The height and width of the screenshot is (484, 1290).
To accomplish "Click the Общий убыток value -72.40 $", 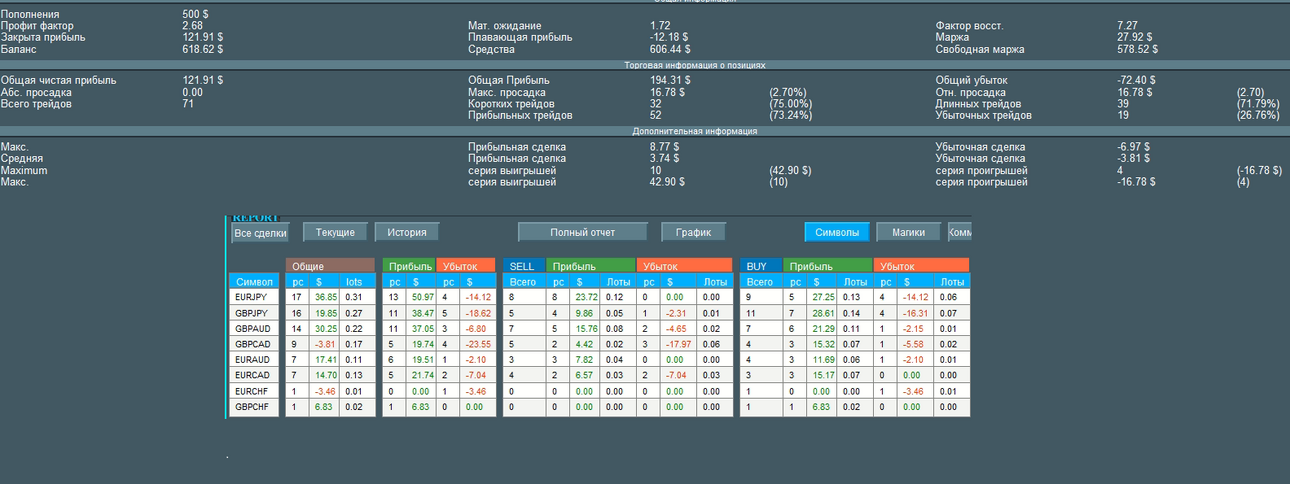I will pyautogui.click(x=1136, y=80).
